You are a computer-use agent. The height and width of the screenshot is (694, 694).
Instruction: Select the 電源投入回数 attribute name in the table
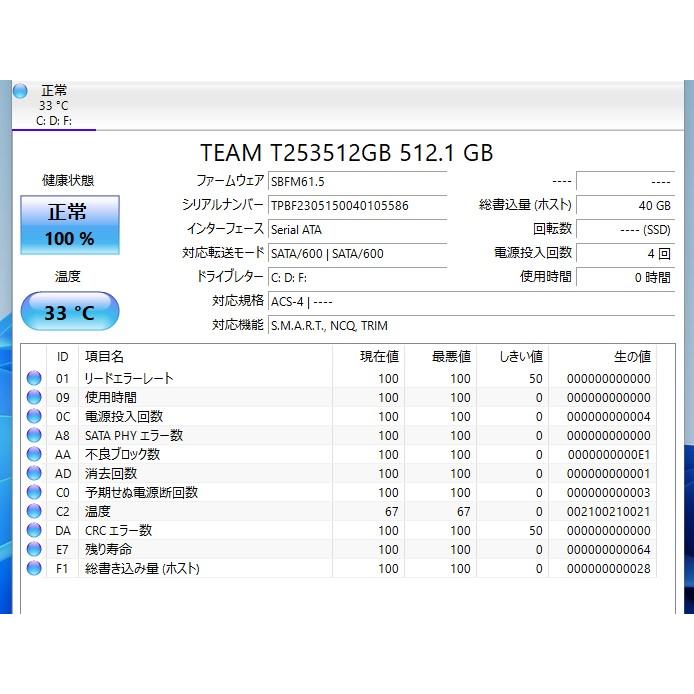tap(124, 416)
